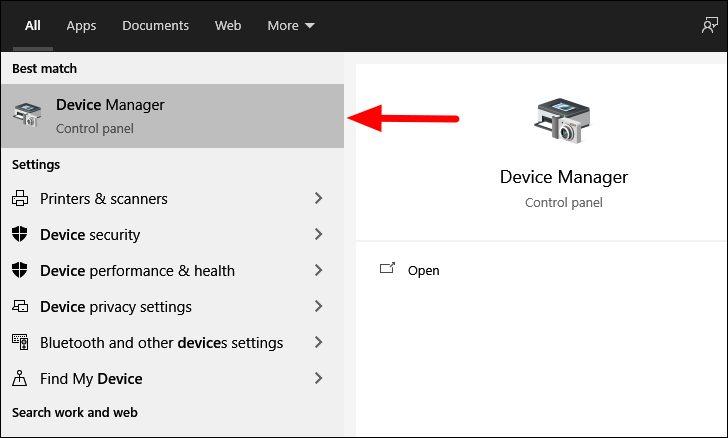Screen dimensions: 728x438
Task: Select the Web search tab
Action: coord(228,26)
